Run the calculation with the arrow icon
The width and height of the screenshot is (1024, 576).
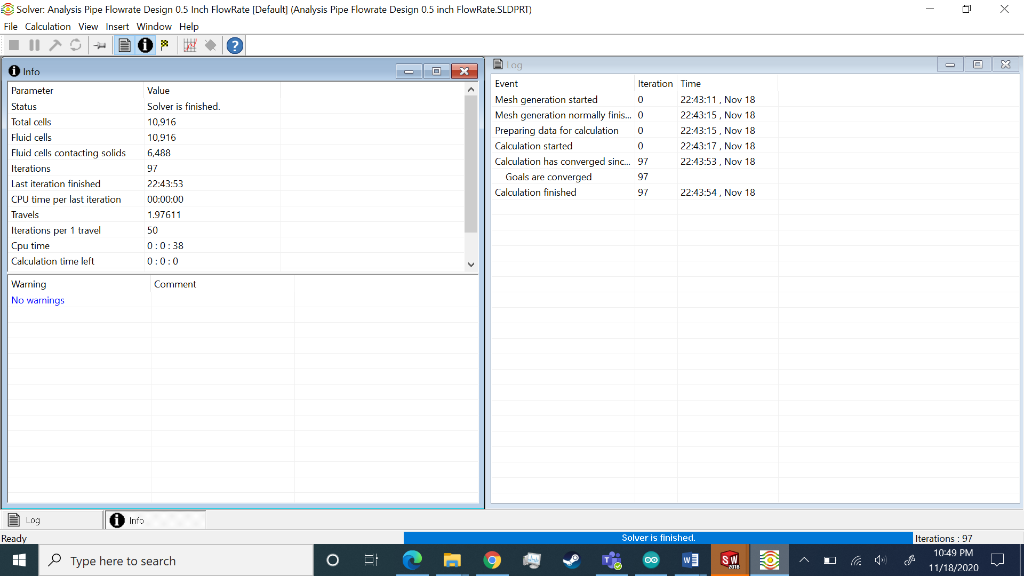(56, 44)
